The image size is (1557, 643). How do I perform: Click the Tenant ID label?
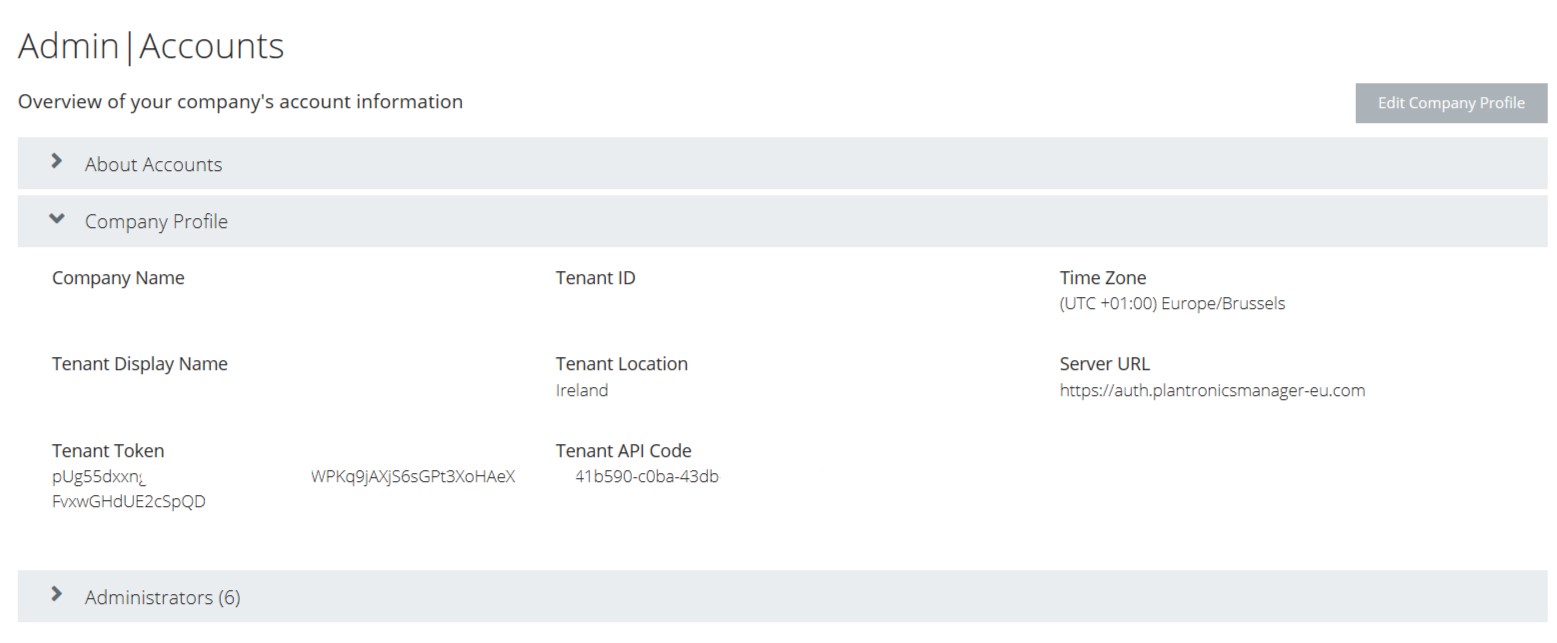coord(595,278)
